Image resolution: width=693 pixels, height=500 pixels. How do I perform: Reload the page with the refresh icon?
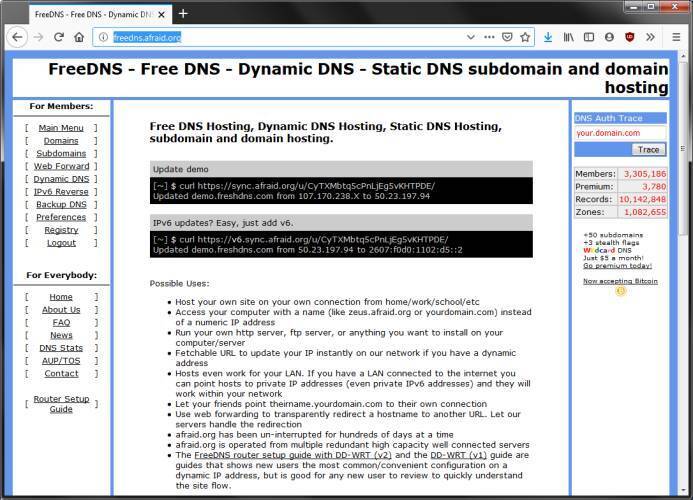[59, 37]
